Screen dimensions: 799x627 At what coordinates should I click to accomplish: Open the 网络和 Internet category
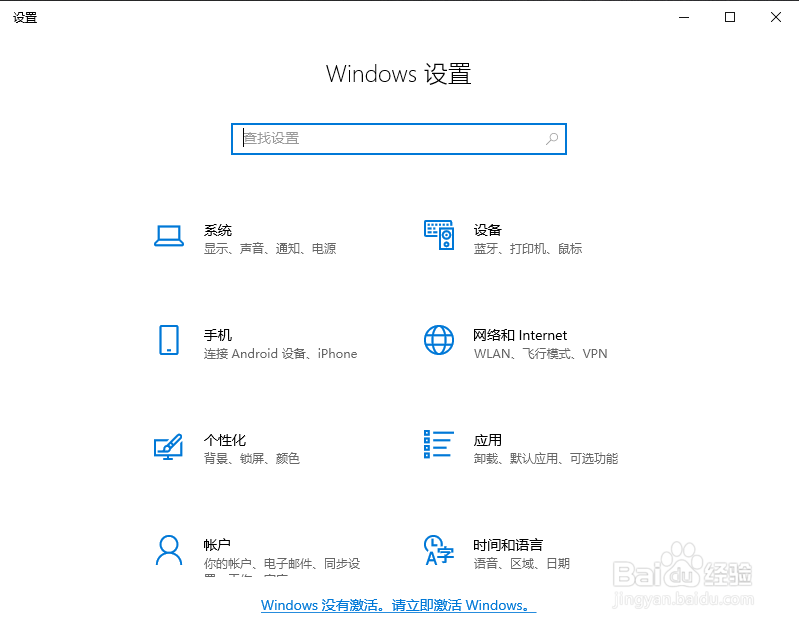pyautogui.click(x=520, y=335)
